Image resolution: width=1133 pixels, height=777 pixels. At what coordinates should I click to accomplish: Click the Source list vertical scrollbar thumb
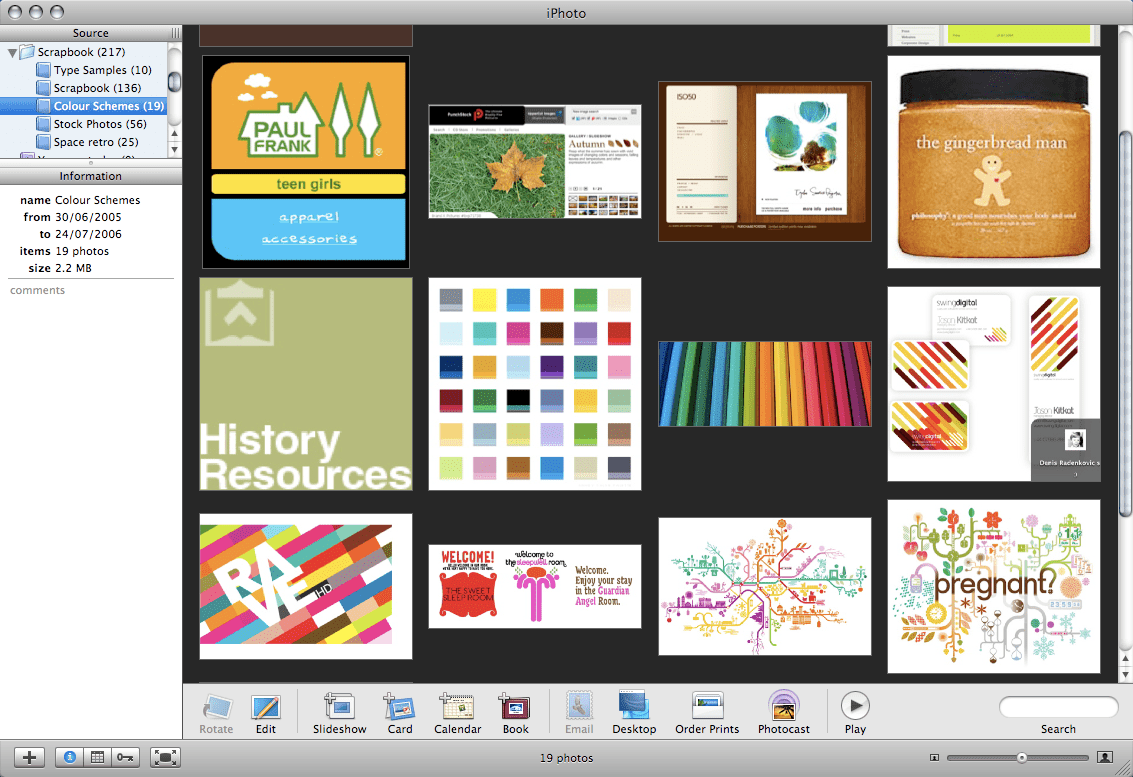174,80
